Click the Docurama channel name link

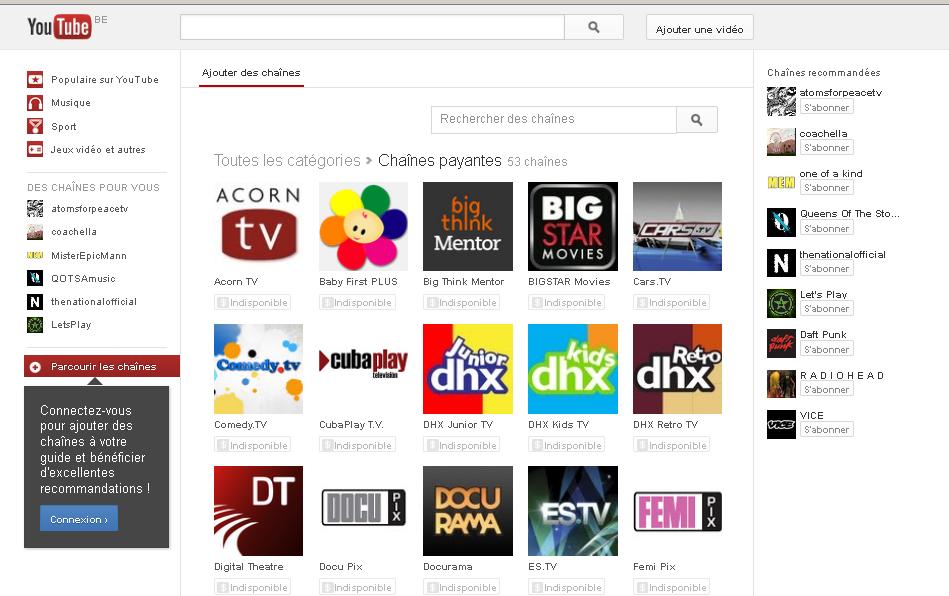[448, 567]
